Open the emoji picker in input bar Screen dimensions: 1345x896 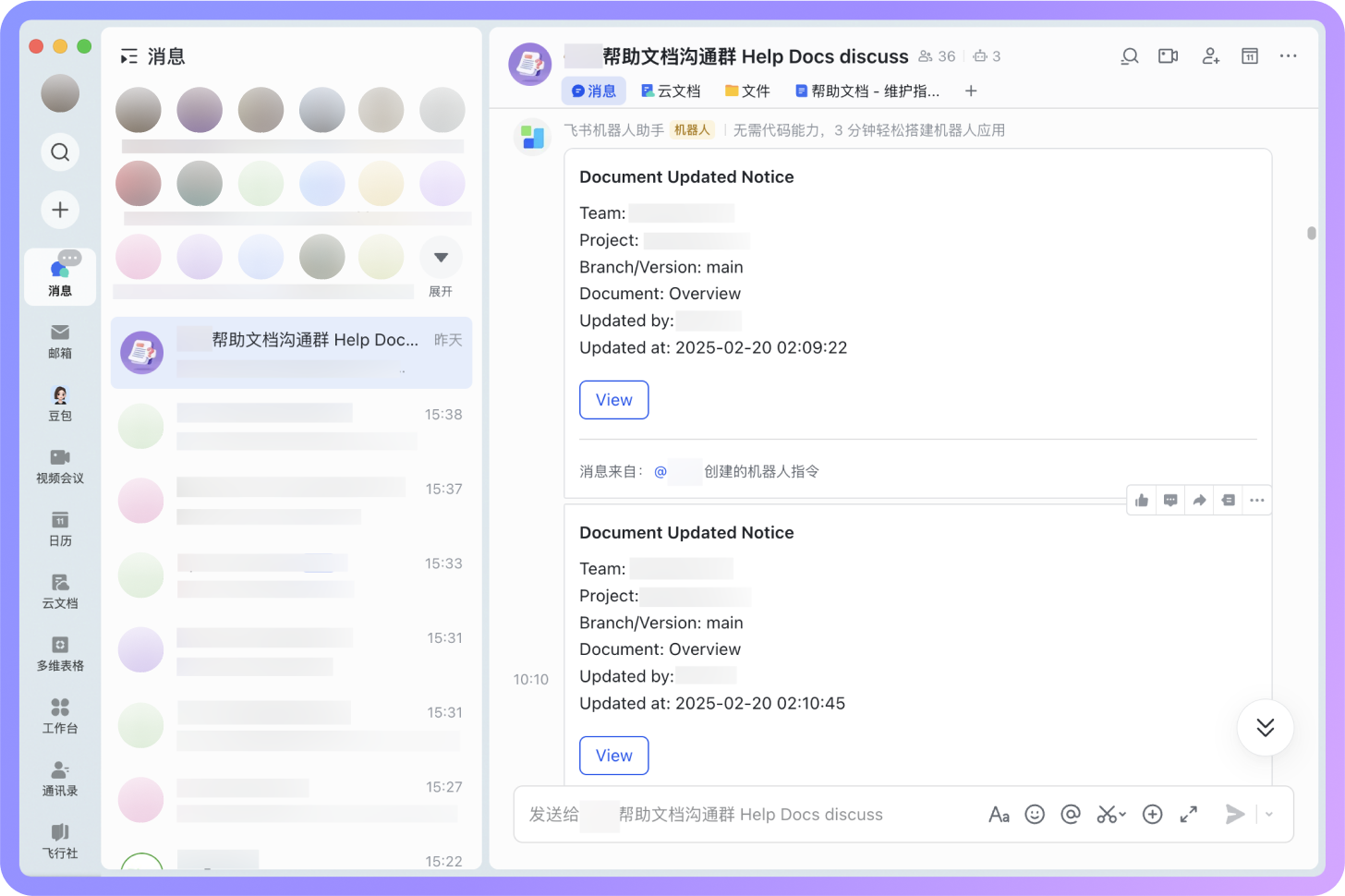point(1035,814)
